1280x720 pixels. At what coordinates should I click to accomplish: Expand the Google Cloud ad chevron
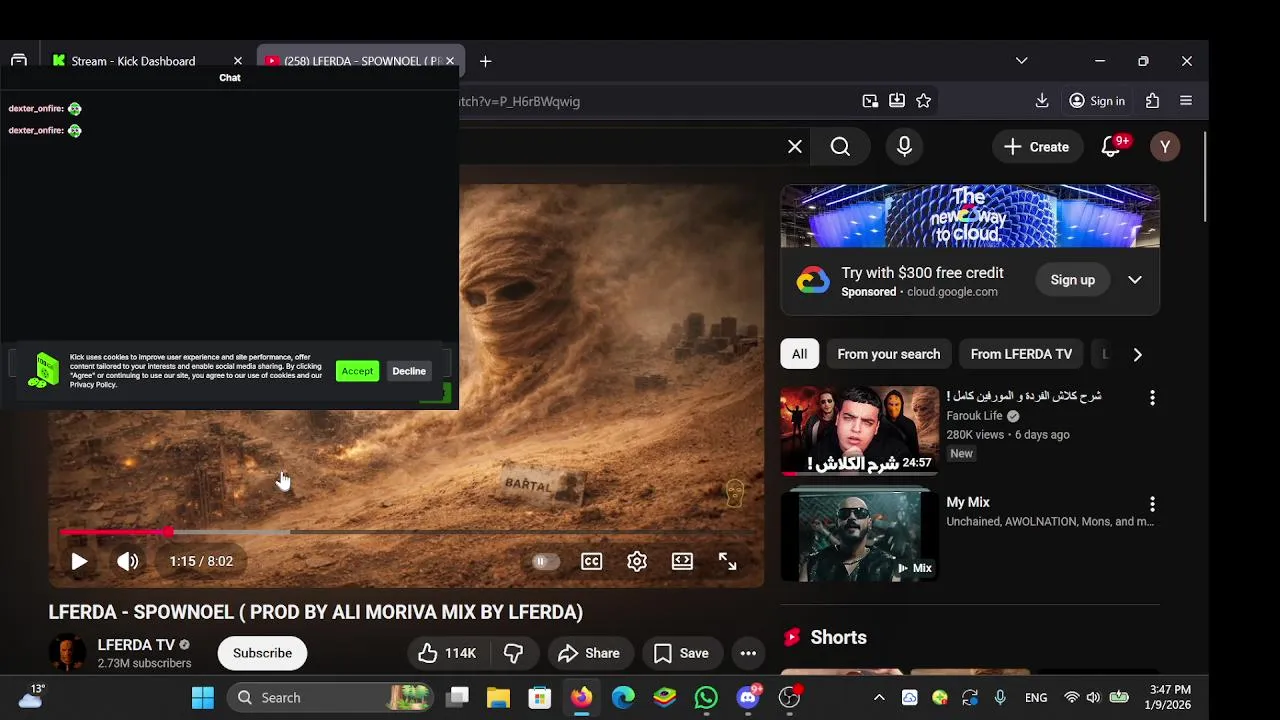click(1135, 280)
